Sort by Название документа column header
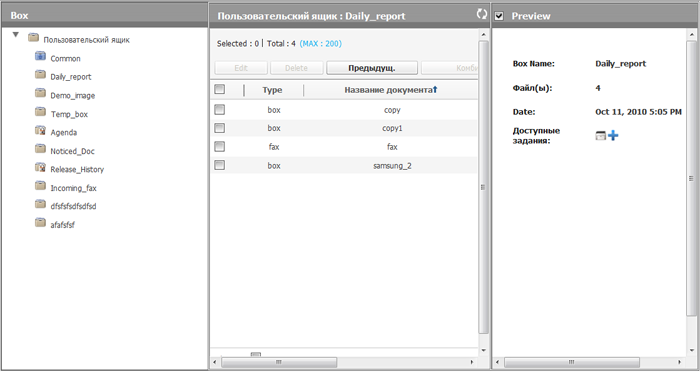 tap(388, 90)
